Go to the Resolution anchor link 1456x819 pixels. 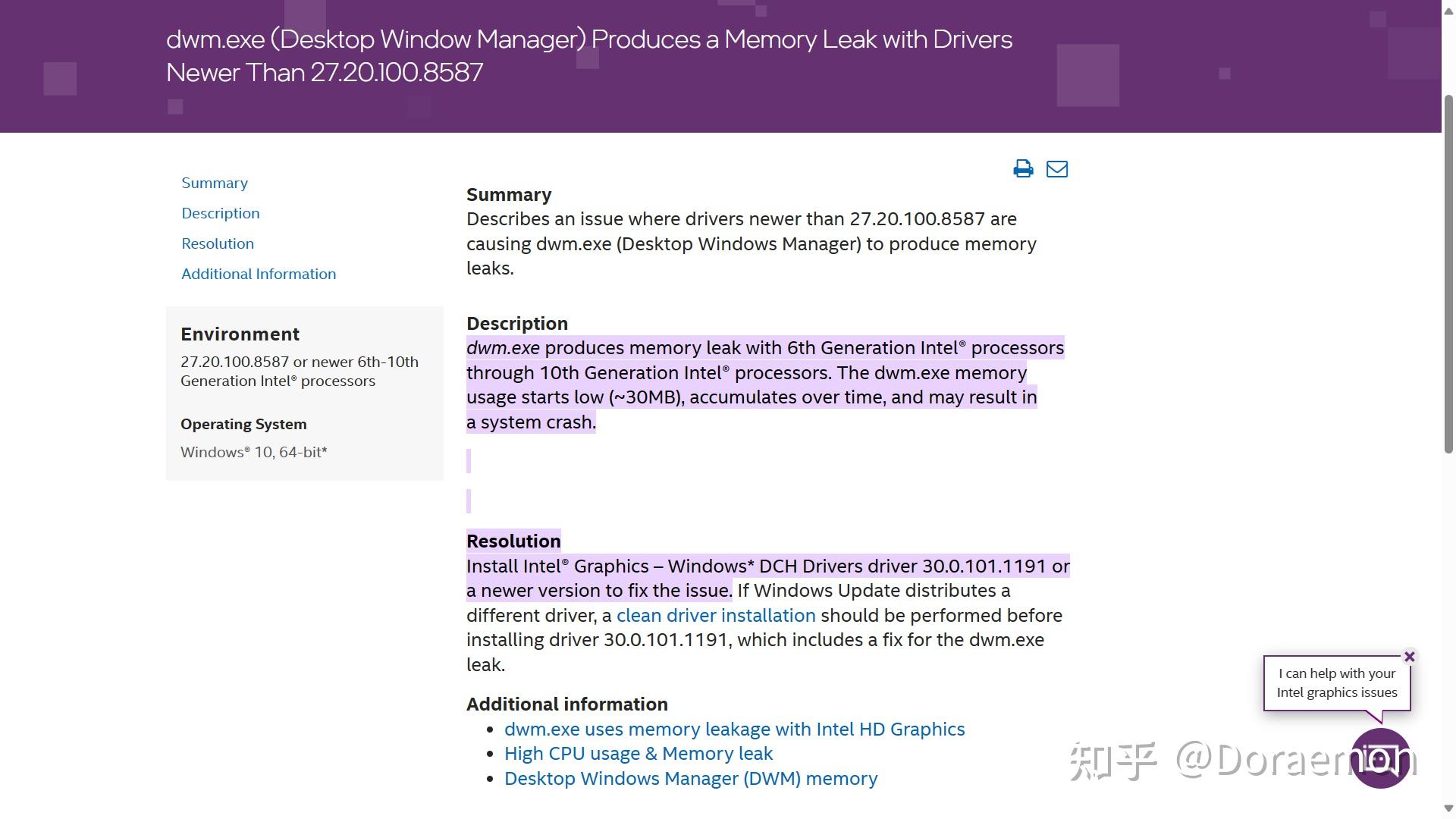[x=218, y=243]
